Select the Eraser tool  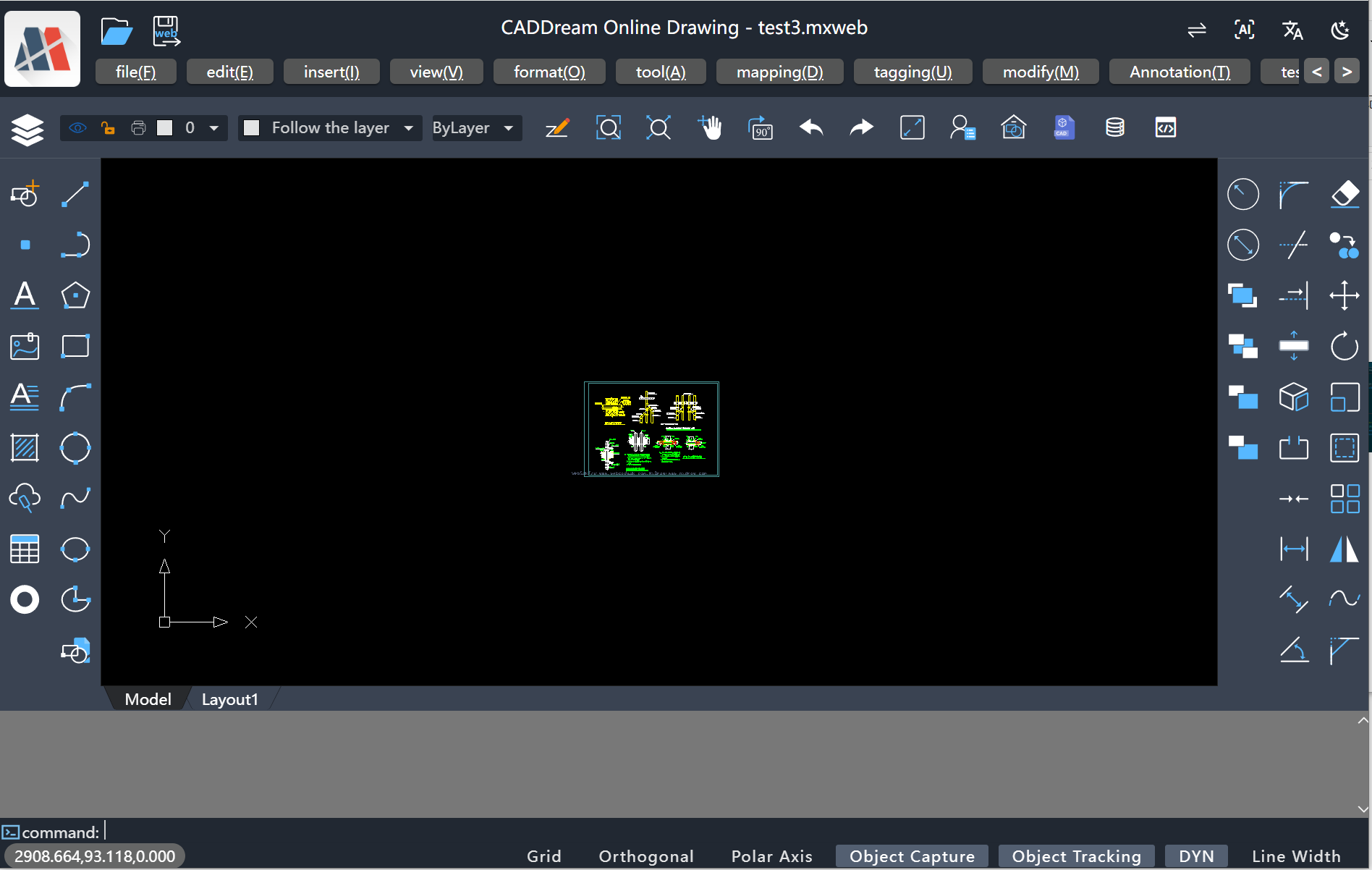pos(1345,194)
